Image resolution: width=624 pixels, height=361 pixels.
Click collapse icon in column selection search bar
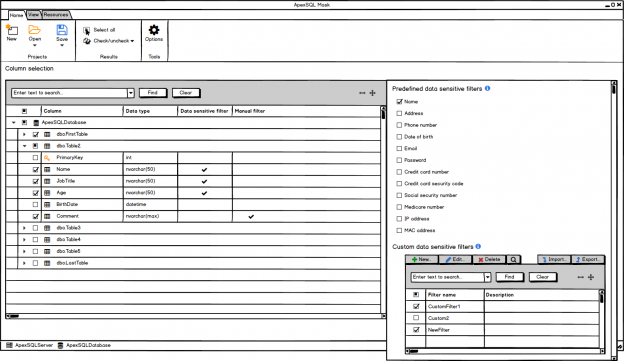362,93
